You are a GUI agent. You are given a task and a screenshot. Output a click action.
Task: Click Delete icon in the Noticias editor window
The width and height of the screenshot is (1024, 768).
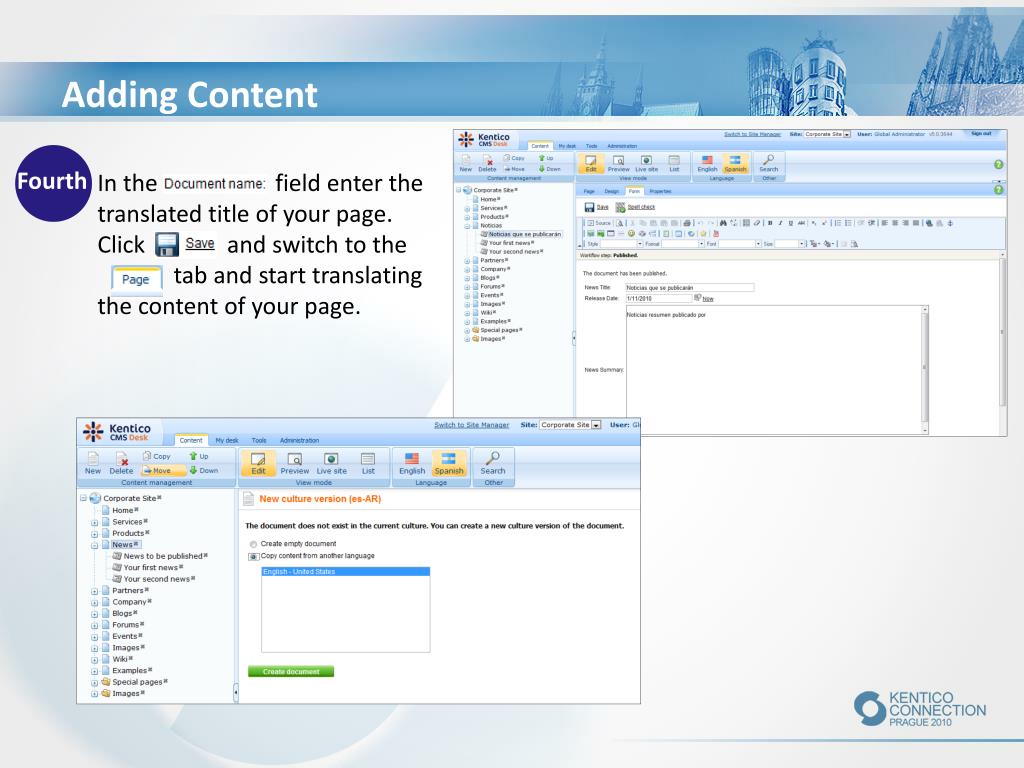click(487, 163)
